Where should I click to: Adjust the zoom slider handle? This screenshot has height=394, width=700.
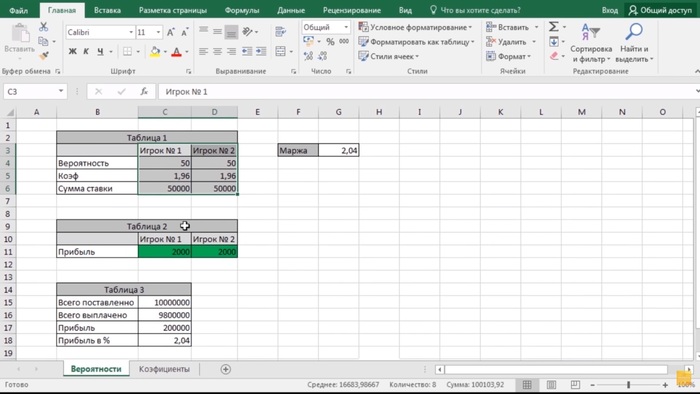point(628,385)
